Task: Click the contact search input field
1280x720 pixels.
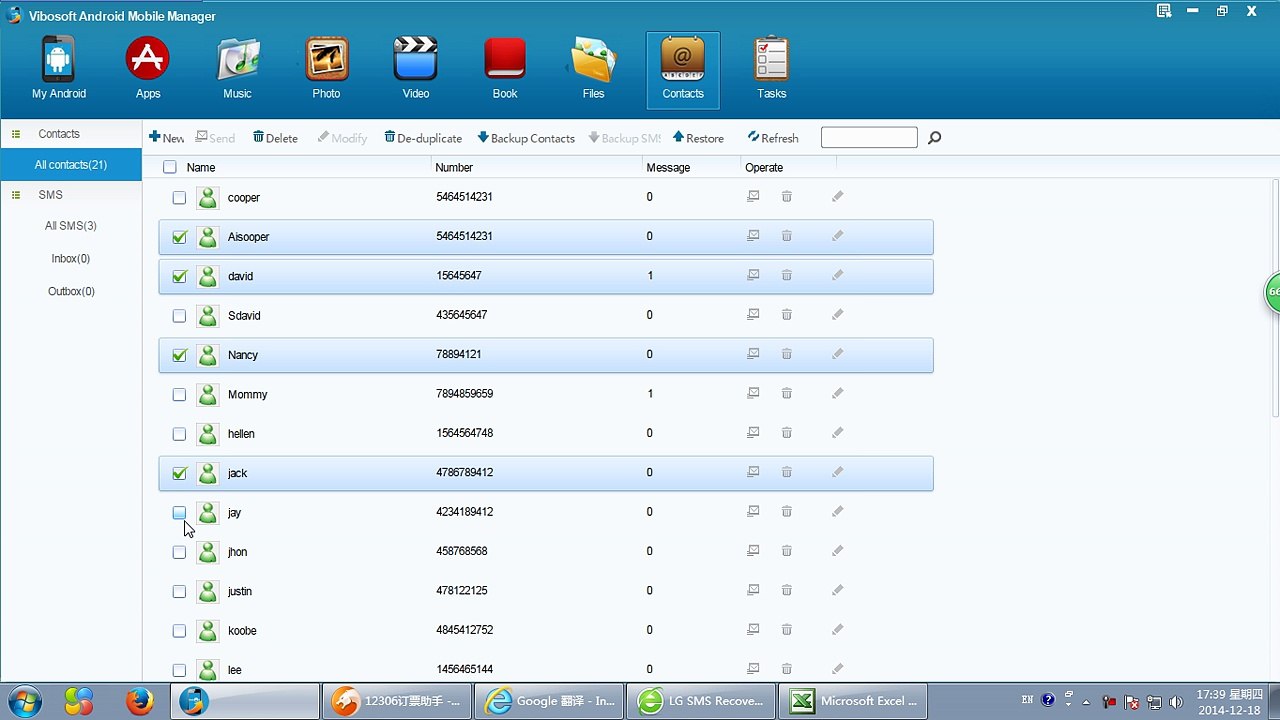Action: tap(869, 138)
